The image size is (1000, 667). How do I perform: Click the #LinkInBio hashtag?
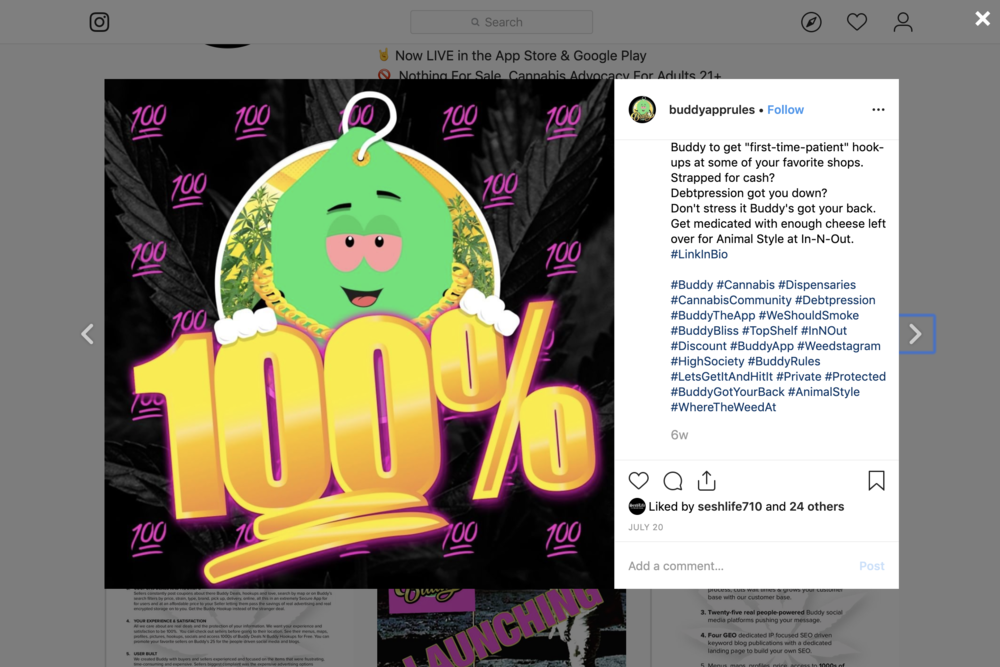click(699, 254)
